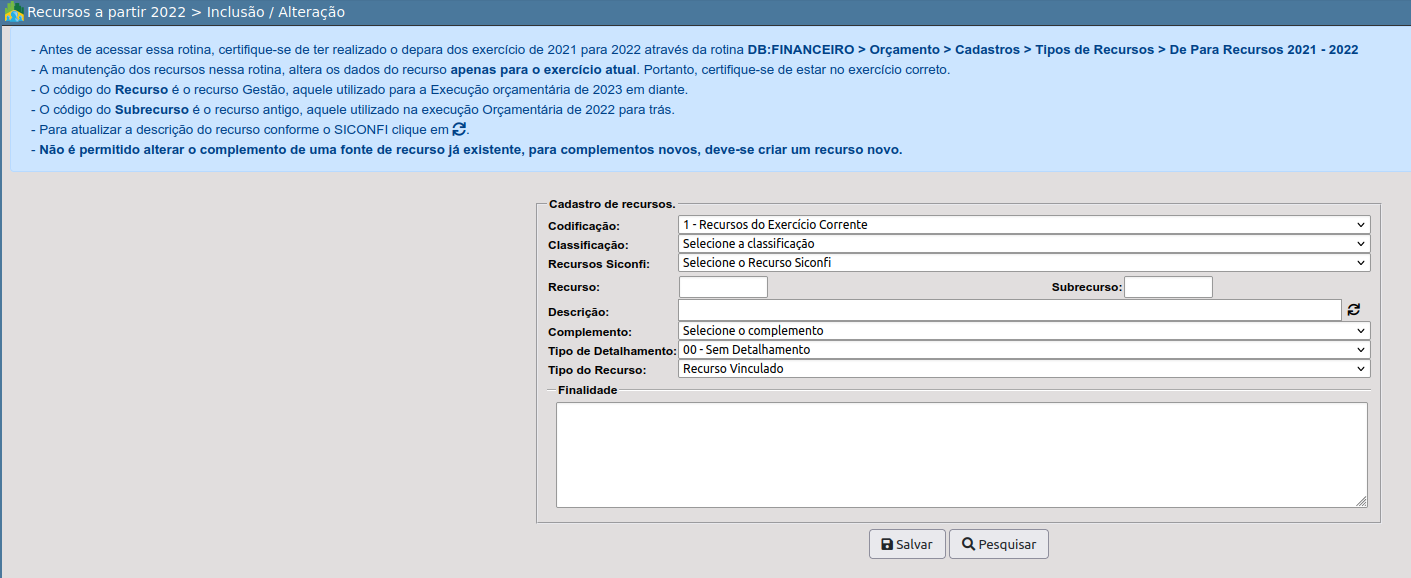The width and height of the screenshot is (1411, 578).
Task: Click the application logo icon in title bar
Action: 14,12
